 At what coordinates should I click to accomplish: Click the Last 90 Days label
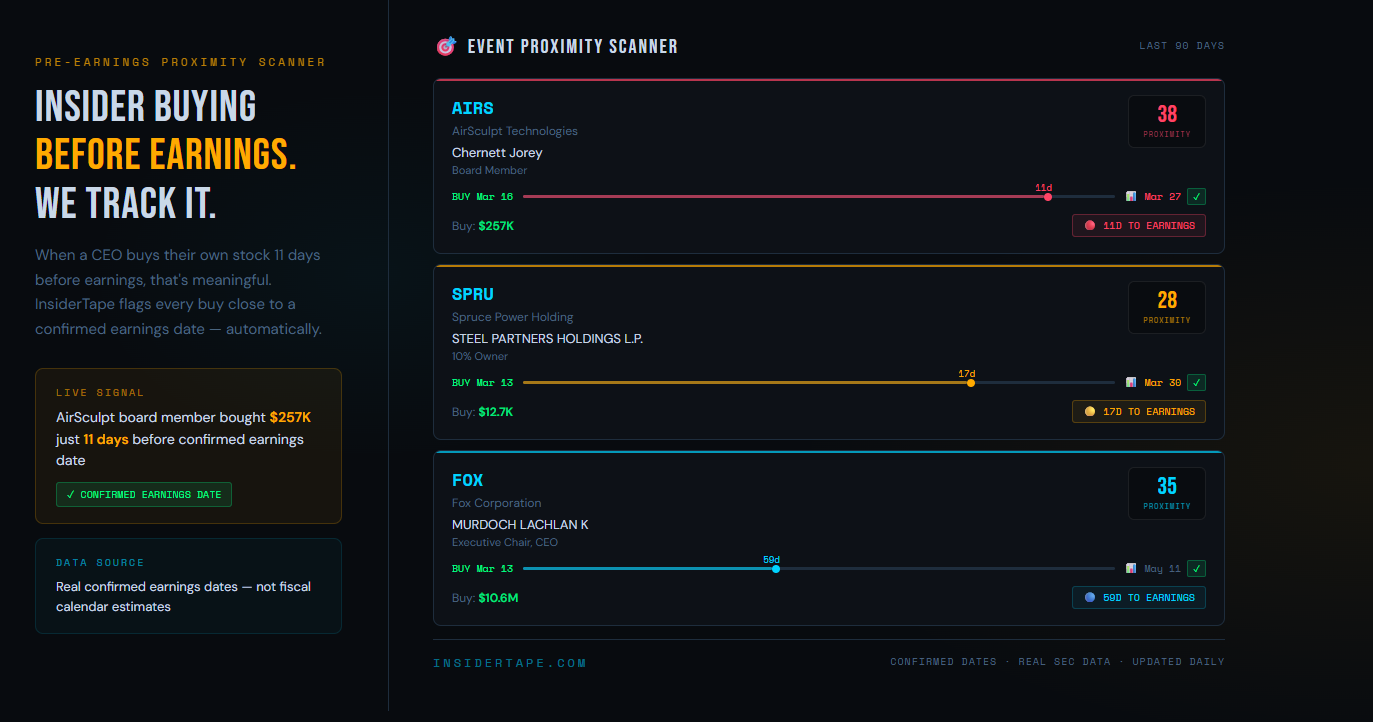[1182, 46]
